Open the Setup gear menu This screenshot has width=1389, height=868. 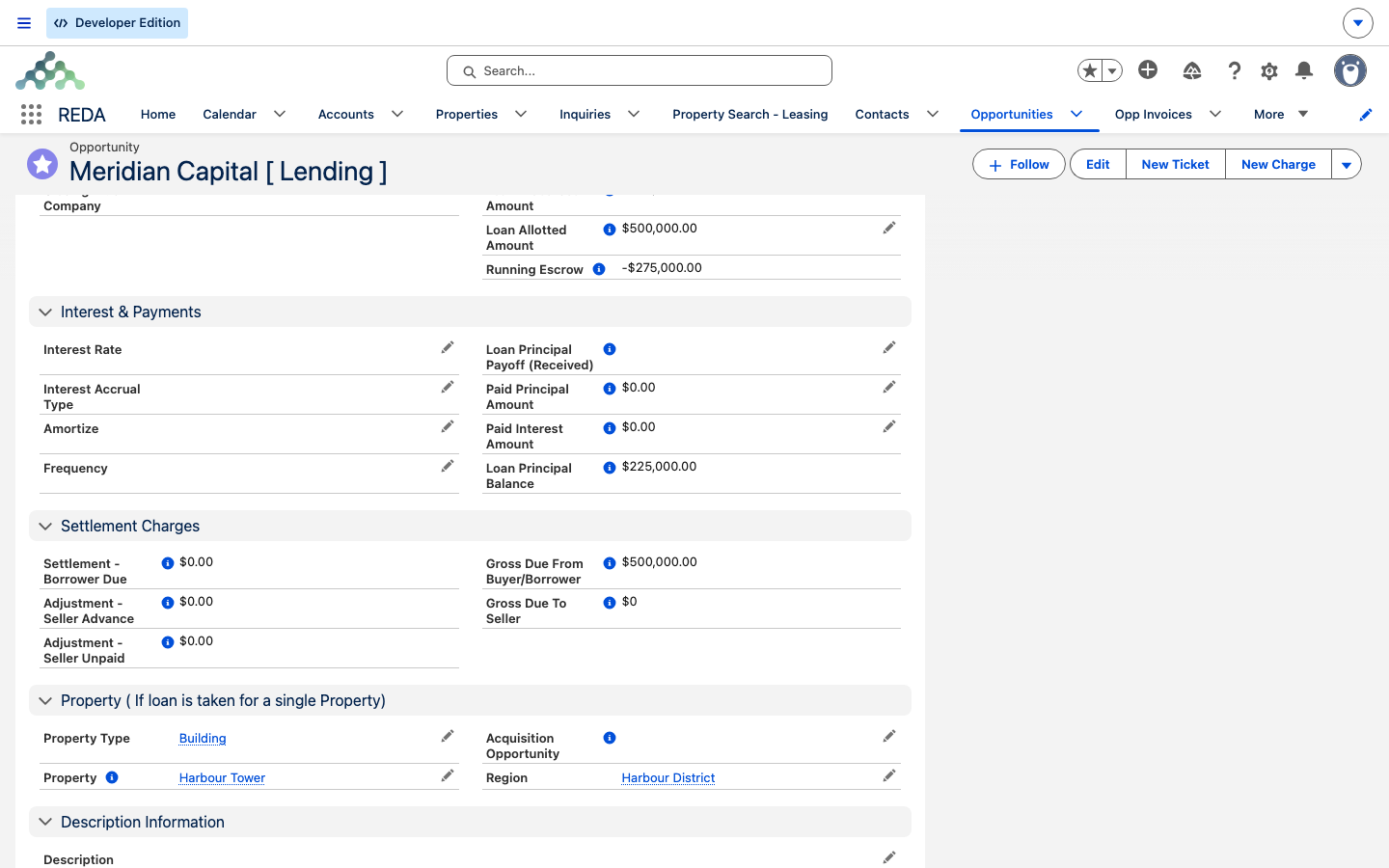1269,70
